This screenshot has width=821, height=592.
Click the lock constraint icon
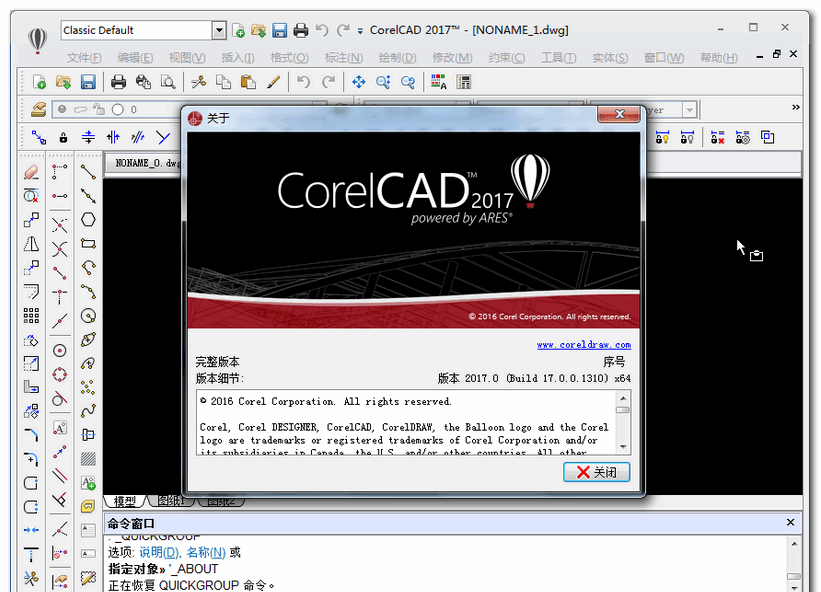click(63, 138)
